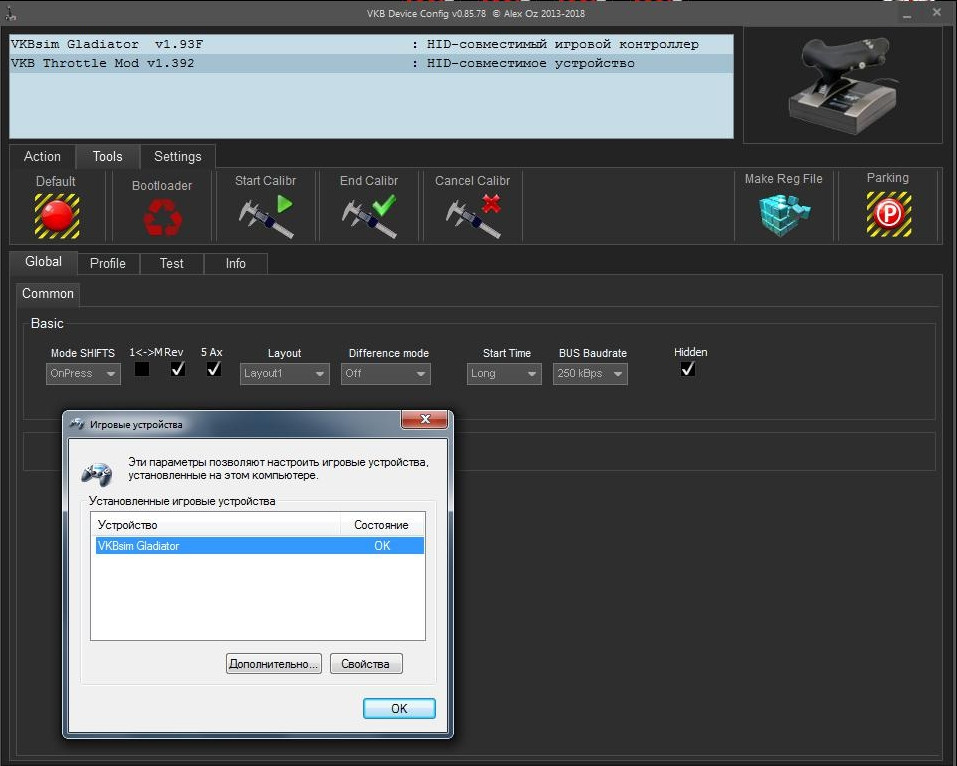
Task: Launch the Bootloader recycle icon
Action: pyautogui.click(x=162, y=218)
